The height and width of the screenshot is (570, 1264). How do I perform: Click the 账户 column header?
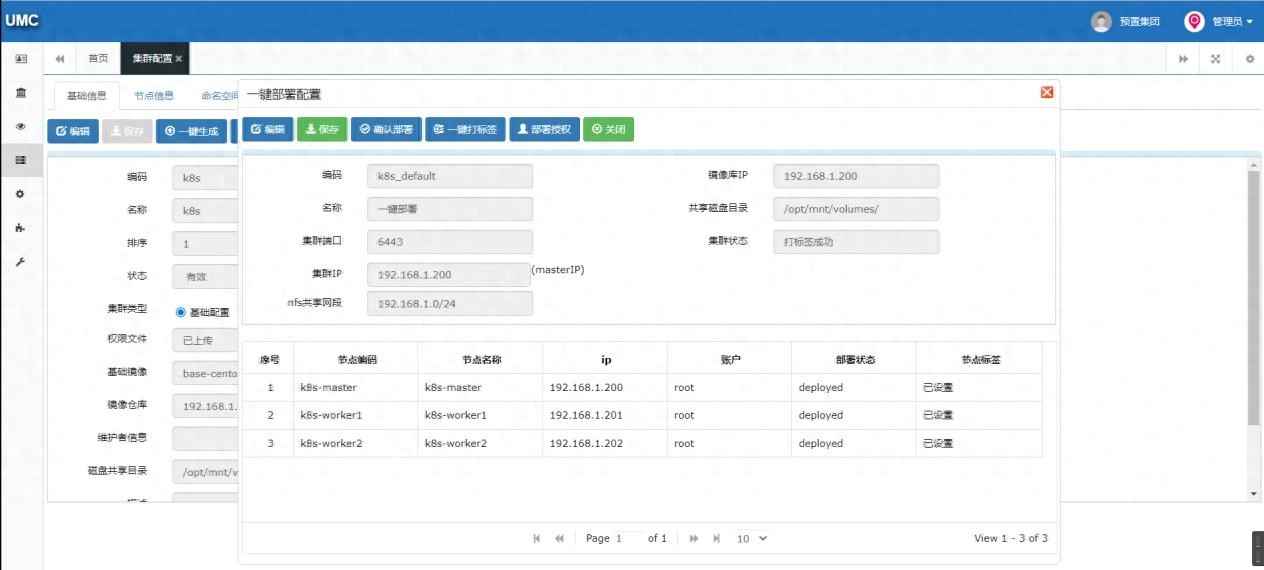coord(729,358)
